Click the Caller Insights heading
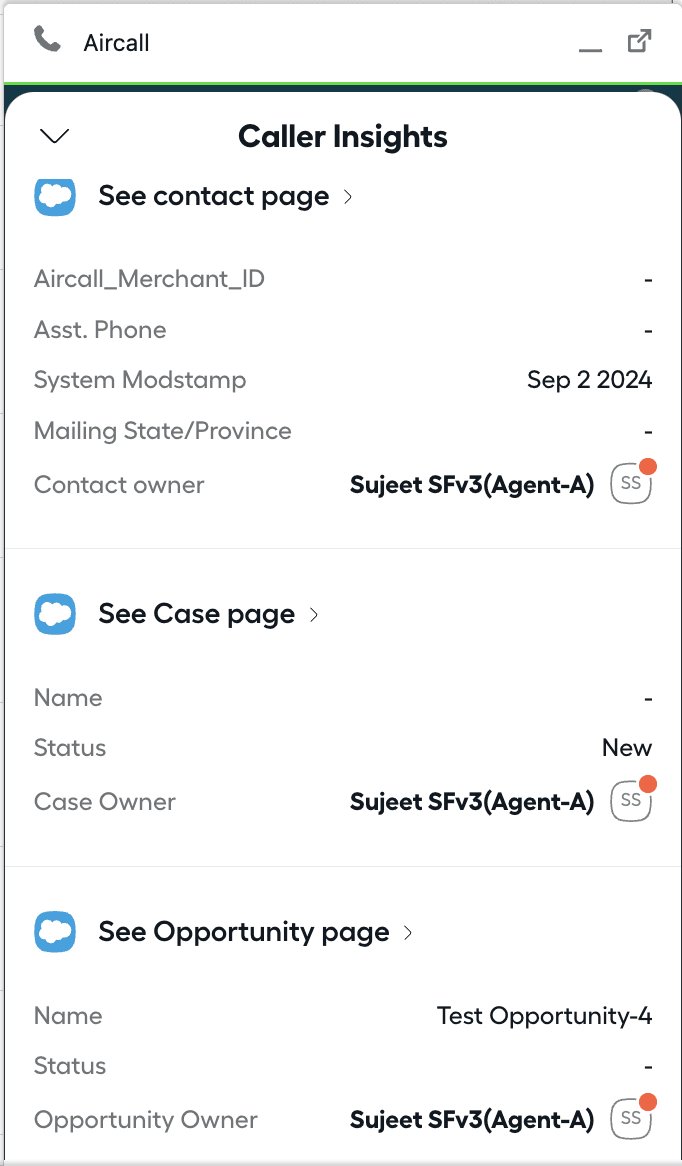 [x=342, y=136]
